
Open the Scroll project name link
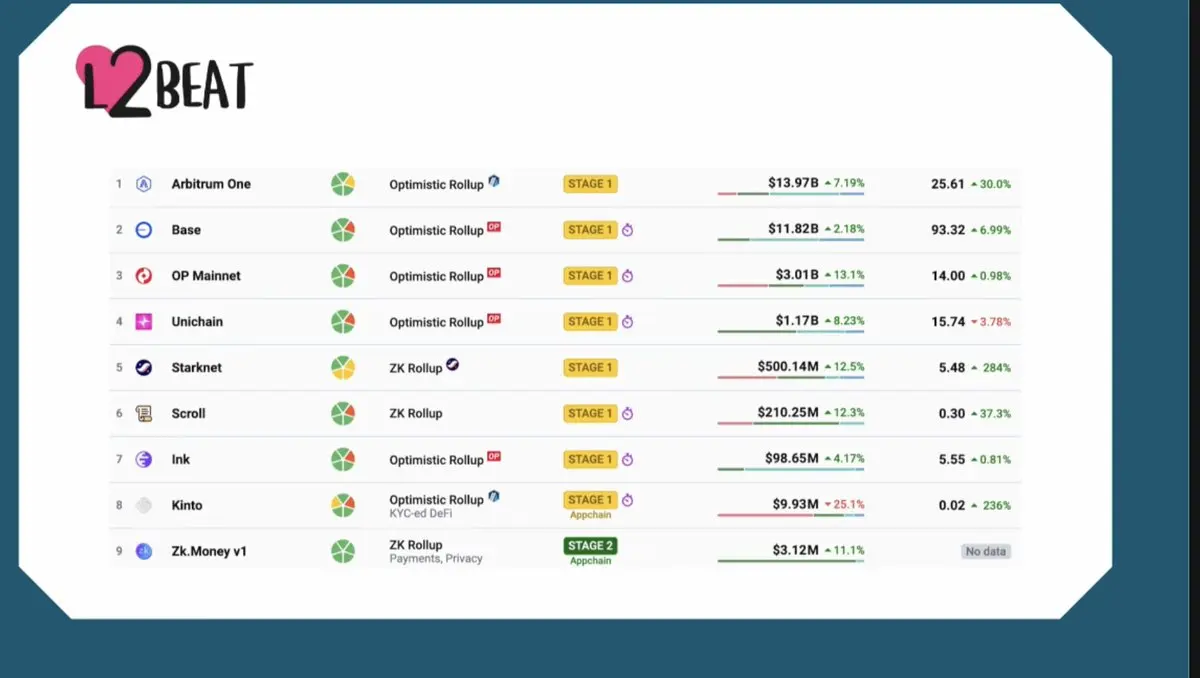188,414
